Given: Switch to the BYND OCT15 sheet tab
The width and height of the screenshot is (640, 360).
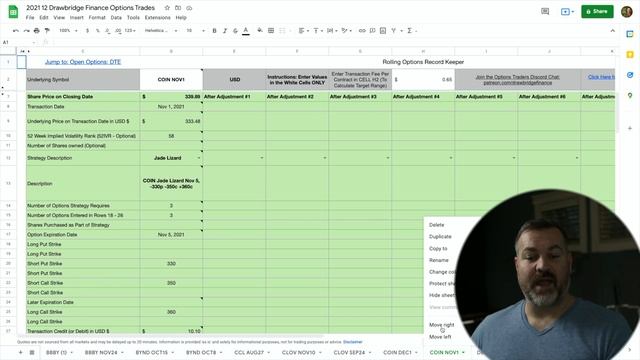Looking at the screenshot, I should pos(155,352).
